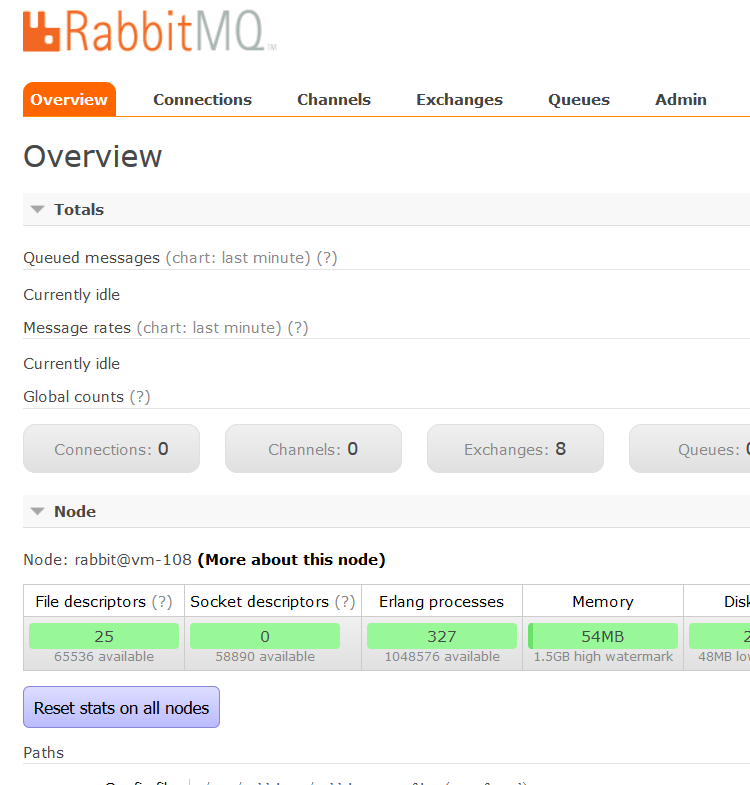Collapse the Node section triangle

38,511
